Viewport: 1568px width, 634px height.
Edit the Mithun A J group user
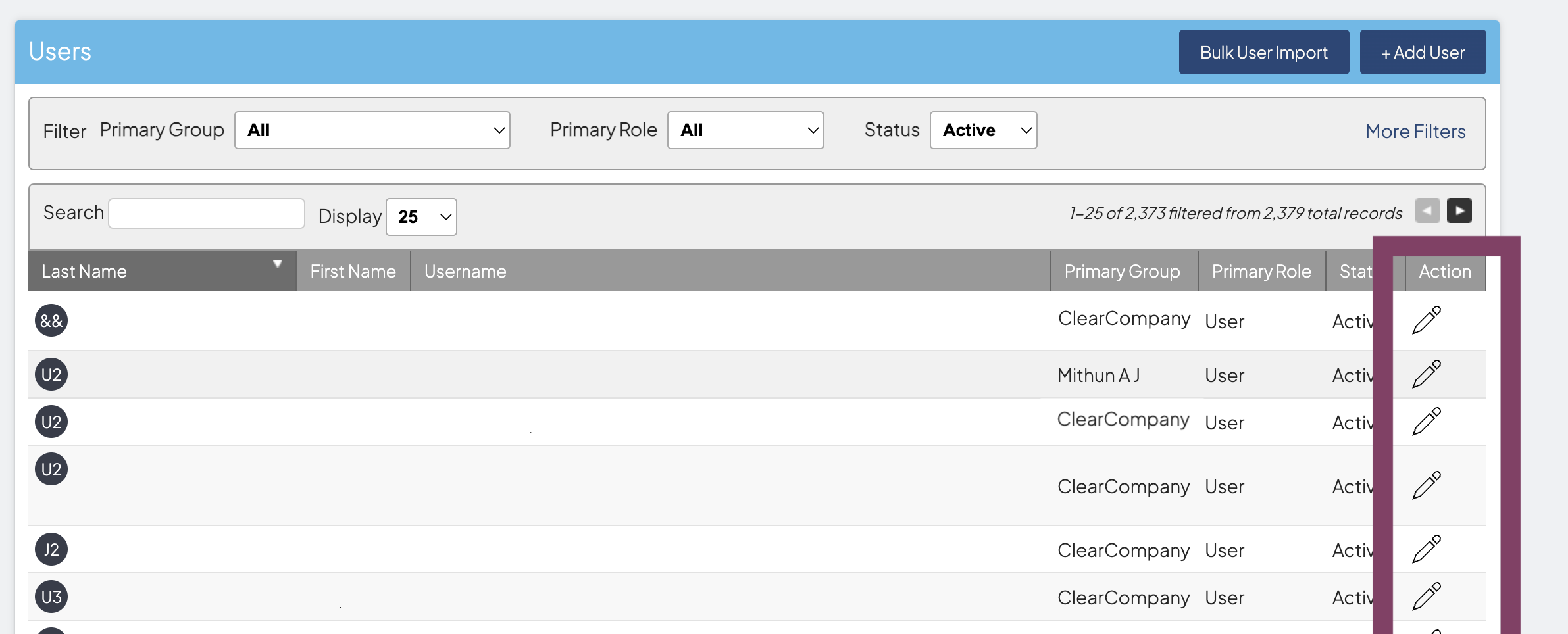pyautogui.click(x=1427, y=374)
